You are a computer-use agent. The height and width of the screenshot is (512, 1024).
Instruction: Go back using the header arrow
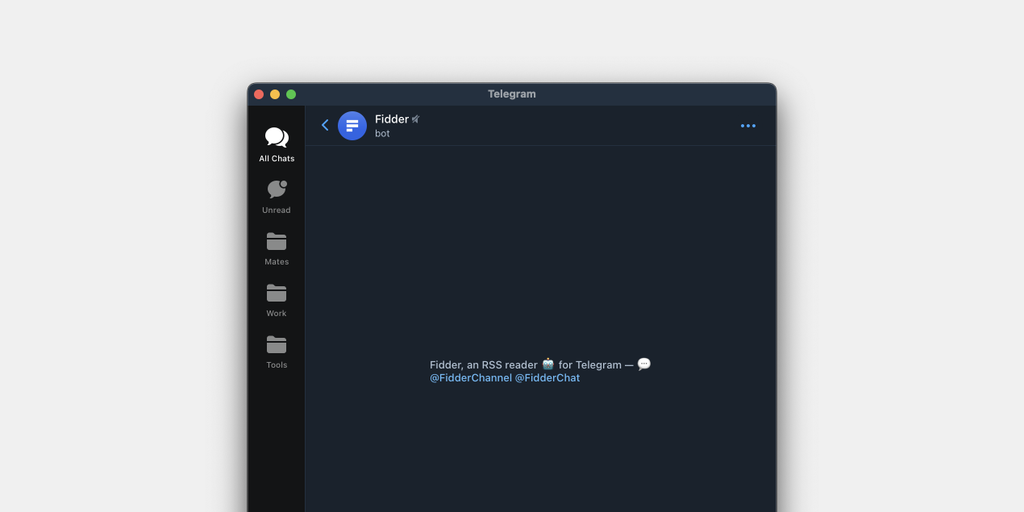point(325,125)
